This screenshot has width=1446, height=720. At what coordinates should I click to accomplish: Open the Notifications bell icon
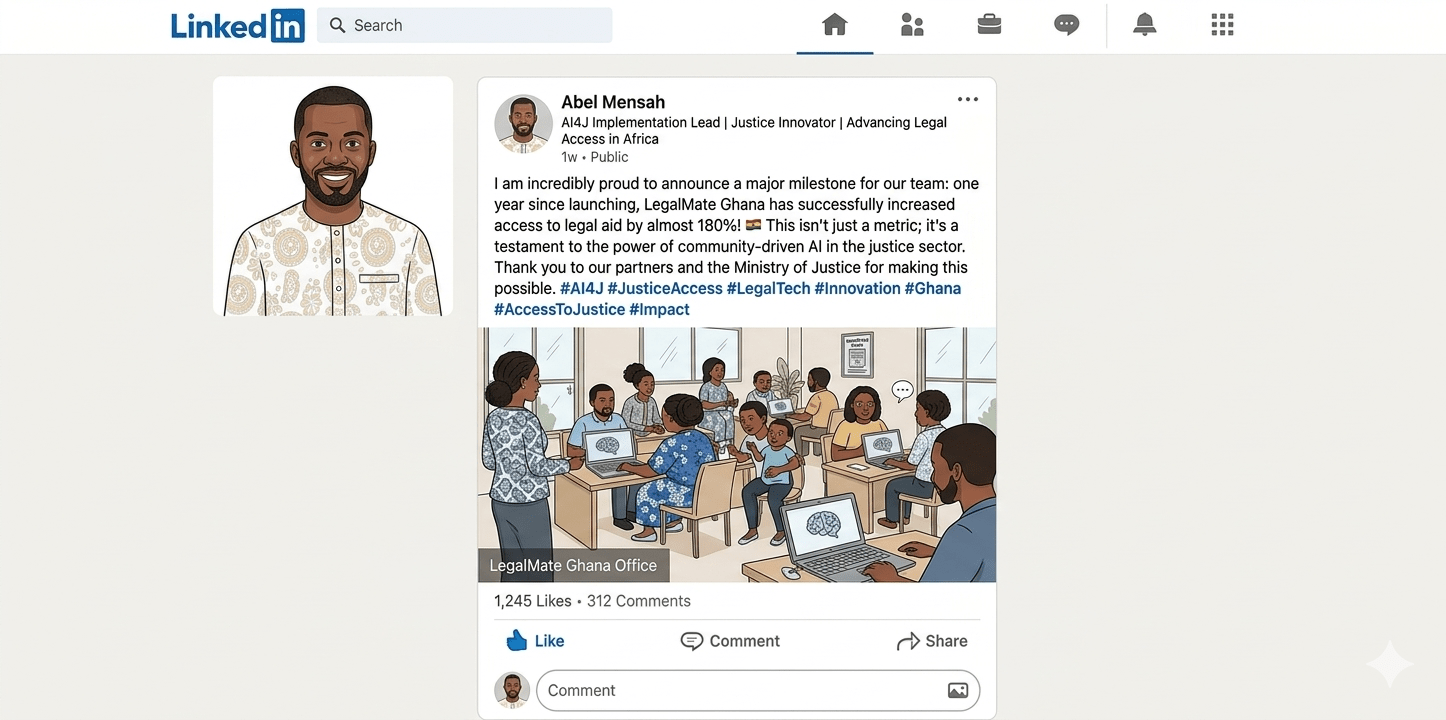click(x=1145, y=25)
